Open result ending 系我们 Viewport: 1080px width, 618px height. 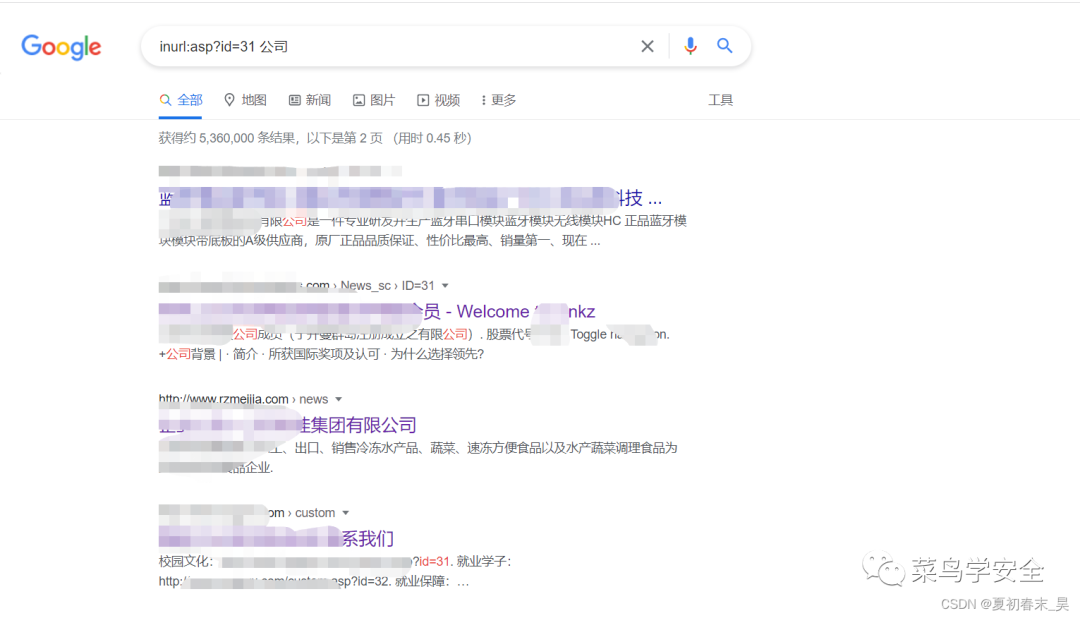point(276,539)
